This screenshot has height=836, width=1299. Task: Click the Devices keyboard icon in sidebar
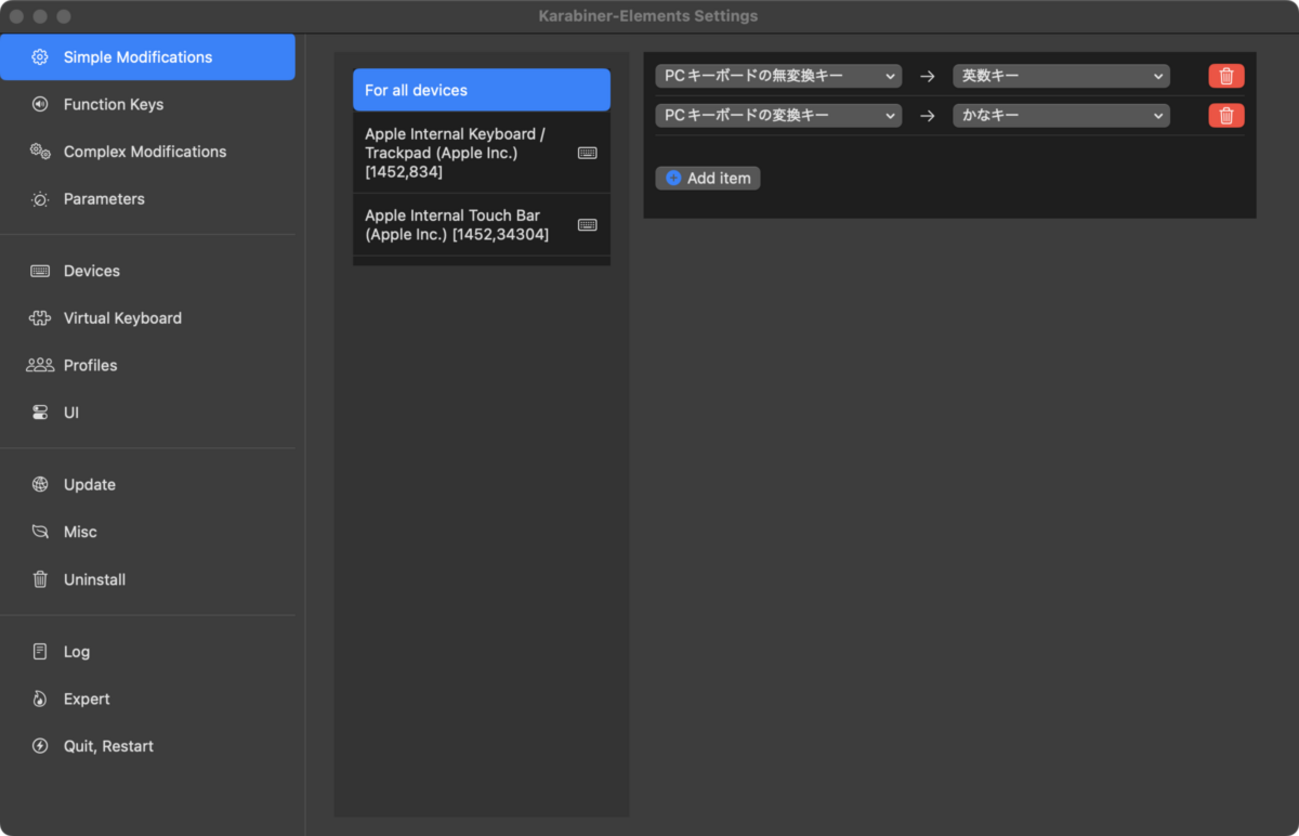40,271
